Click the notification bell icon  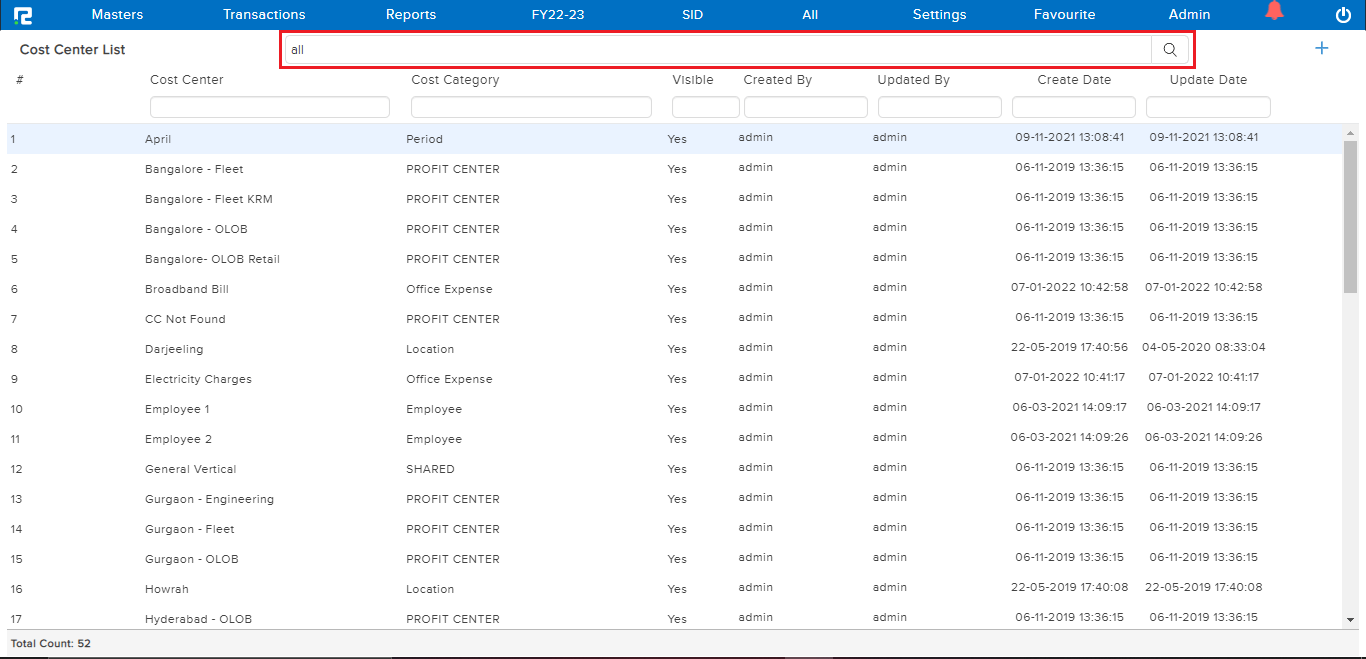[x=1274, y=11]
